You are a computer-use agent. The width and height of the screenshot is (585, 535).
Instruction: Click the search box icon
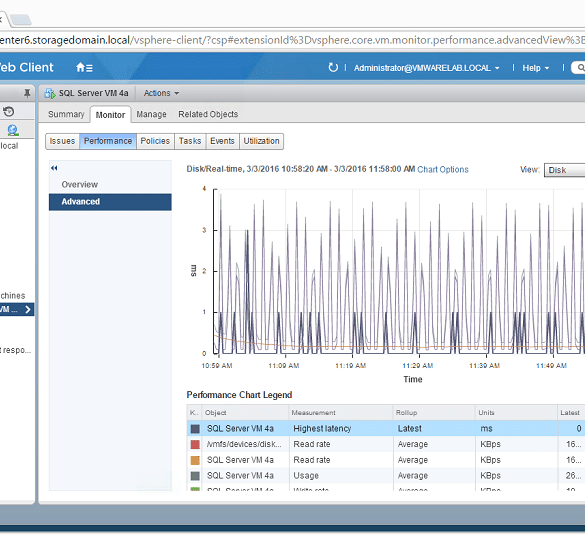[x=580, y=68]
